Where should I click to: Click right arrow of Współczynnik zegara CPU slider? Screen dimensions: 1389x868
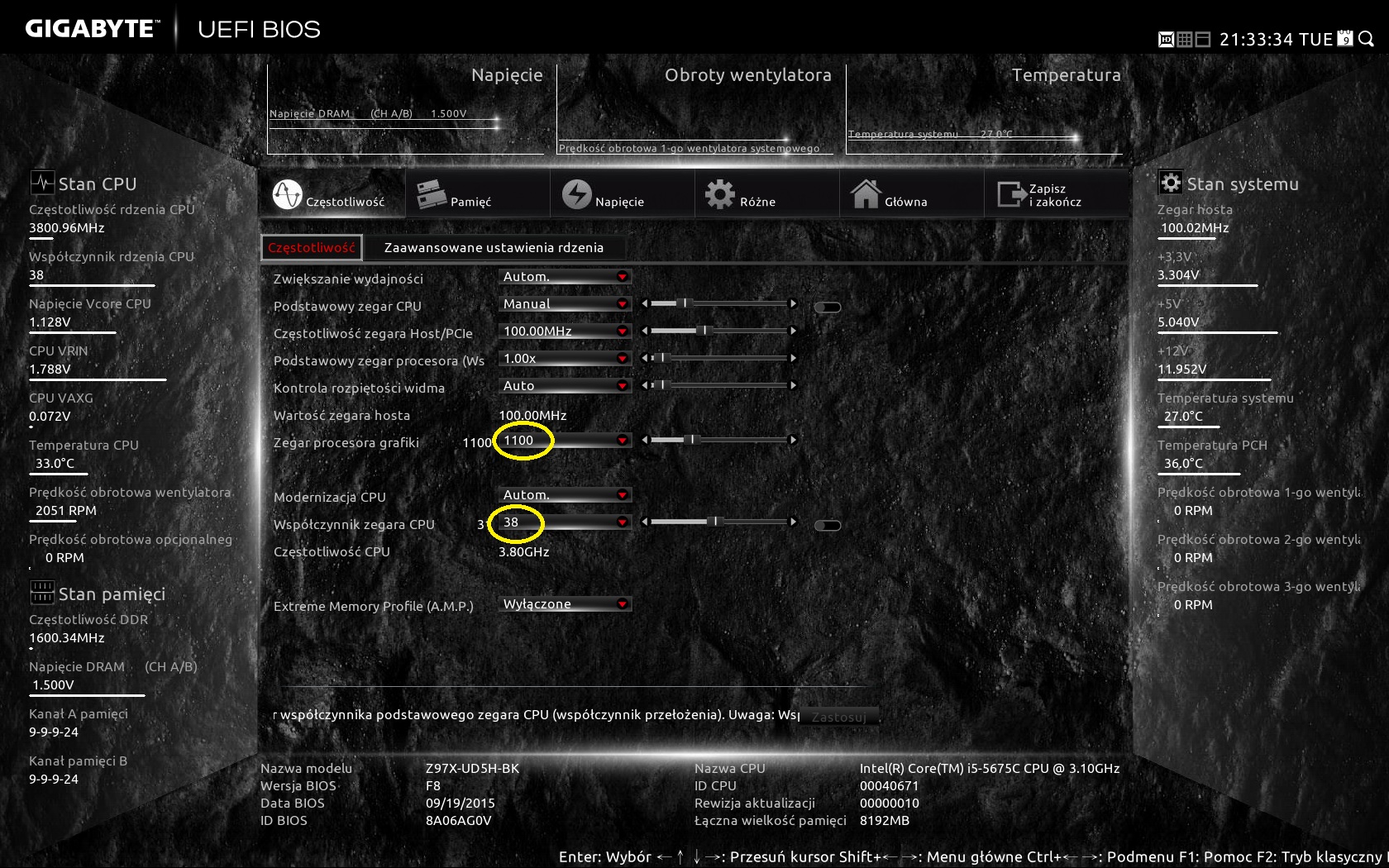(x=793, y=522)
